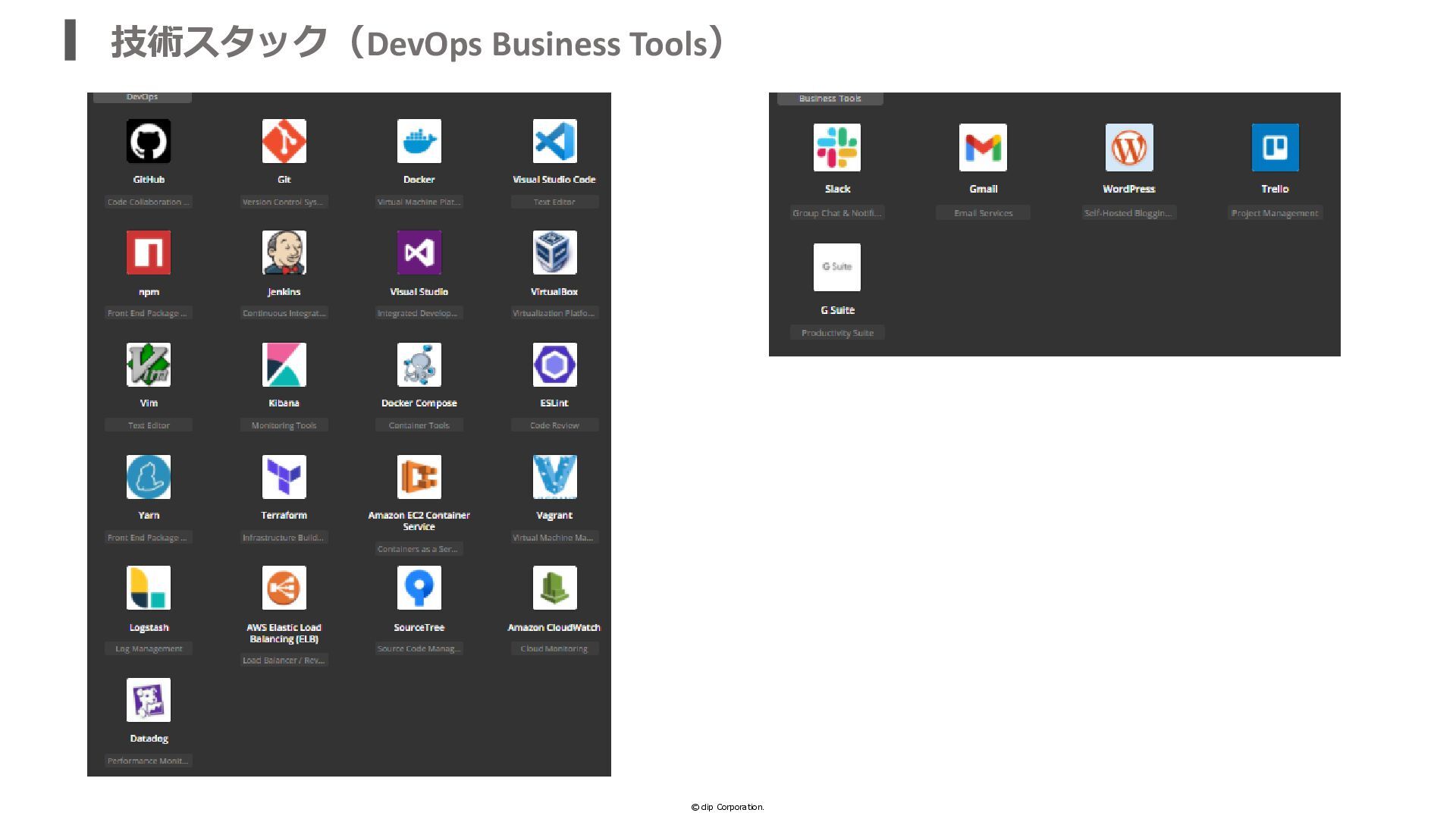
Task: Open the SourceTree icon
Action: coord(419,588)
